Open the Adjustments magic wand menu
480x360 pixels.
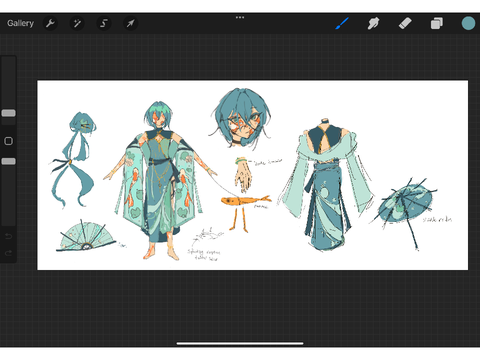pyautogui.click(x=77, y=23)
